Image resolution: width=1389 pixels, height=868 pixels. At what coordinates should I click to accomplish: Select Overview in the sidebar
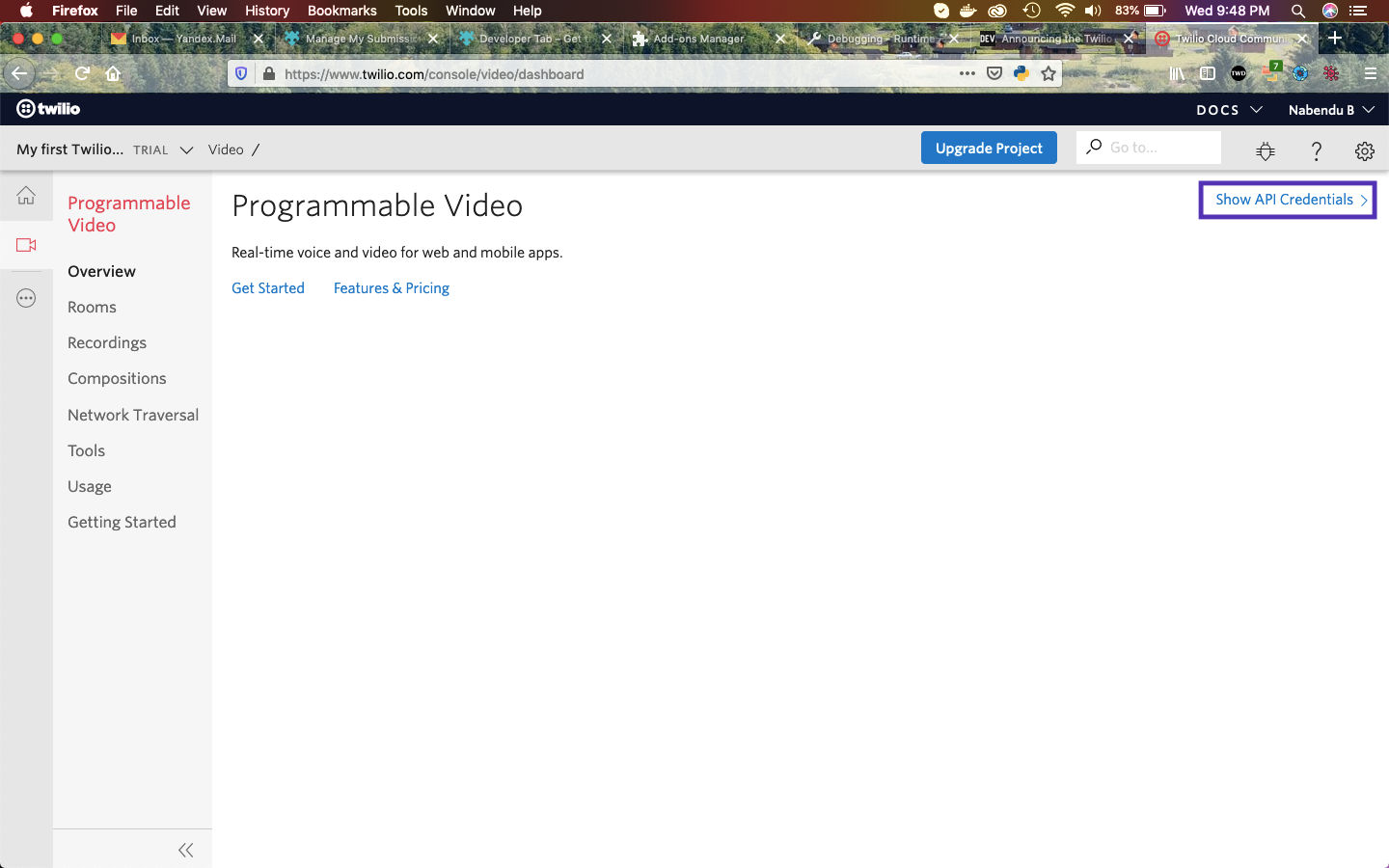(x=101, y=271)
